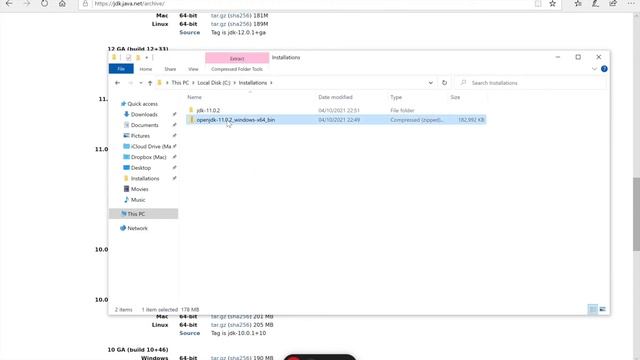Add page to favorites with star
The image size is (640, 360).
tap(553, 4)
